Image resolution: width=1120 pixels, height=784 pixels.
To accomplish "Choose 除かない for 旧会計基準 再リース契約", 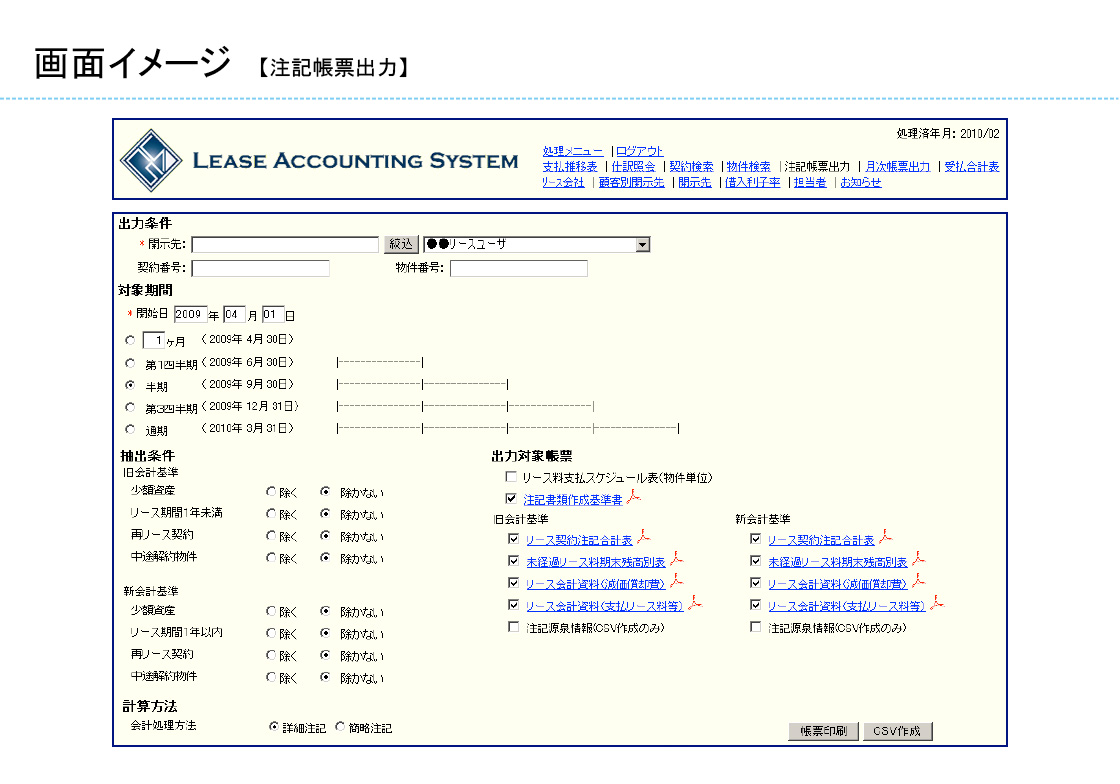I will click(x=325, y=536).
